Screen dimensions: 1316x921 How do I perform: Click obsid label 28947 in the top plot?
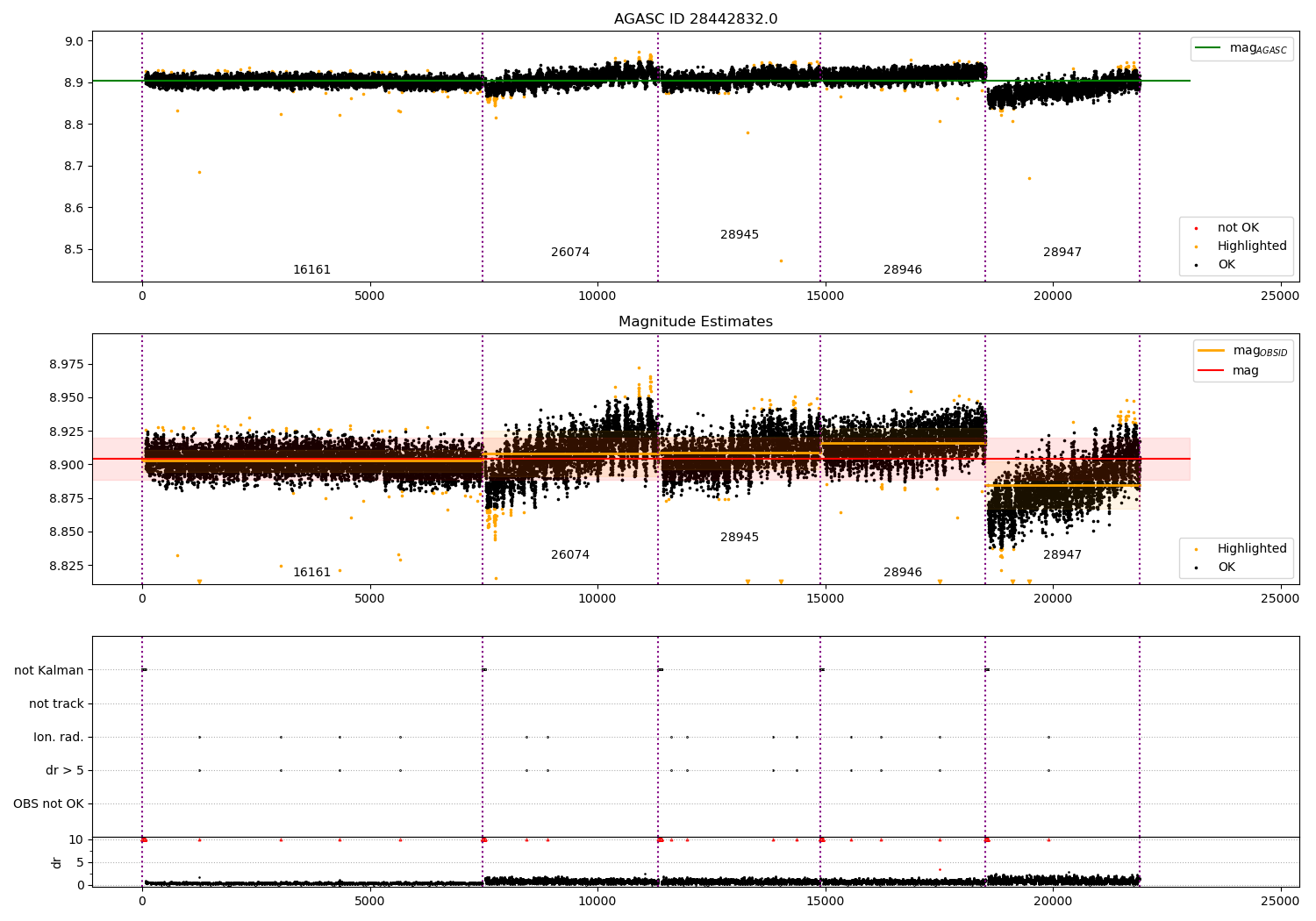point(1062,253)
